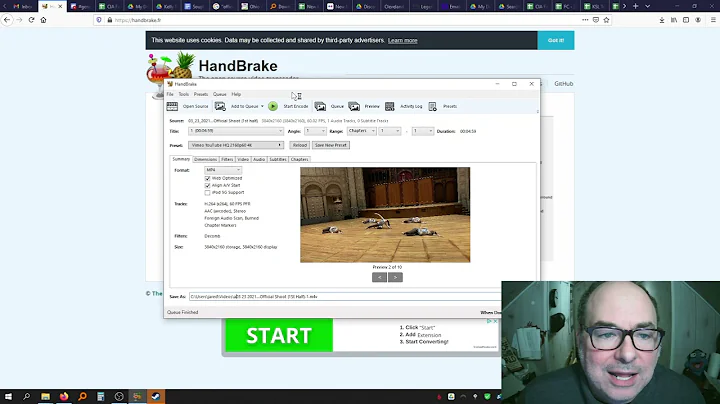Open Calculator from taskbar

tap(101, 396)
